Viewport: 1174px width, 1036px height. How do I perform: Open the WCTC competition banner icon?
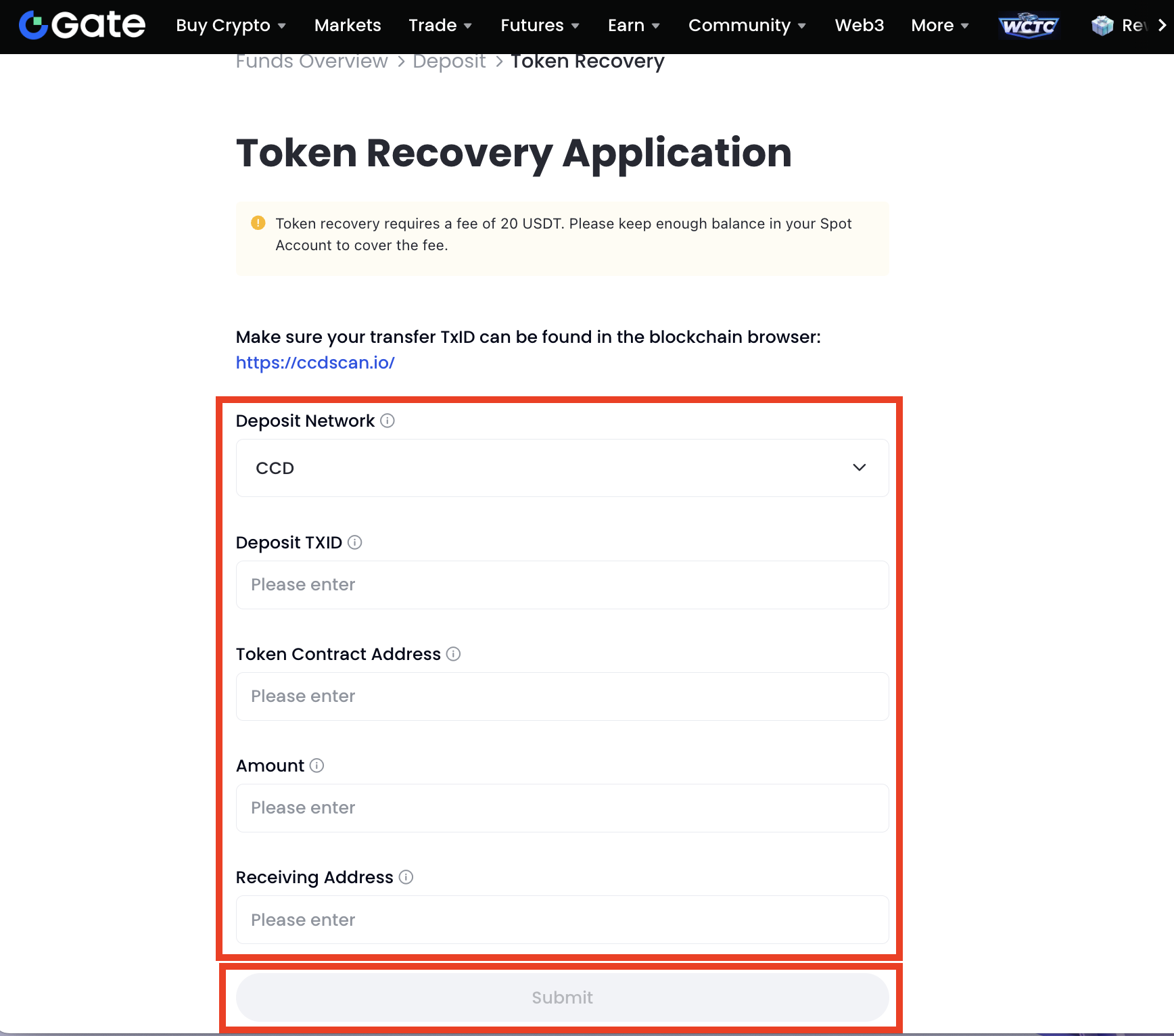(1028, 26)
